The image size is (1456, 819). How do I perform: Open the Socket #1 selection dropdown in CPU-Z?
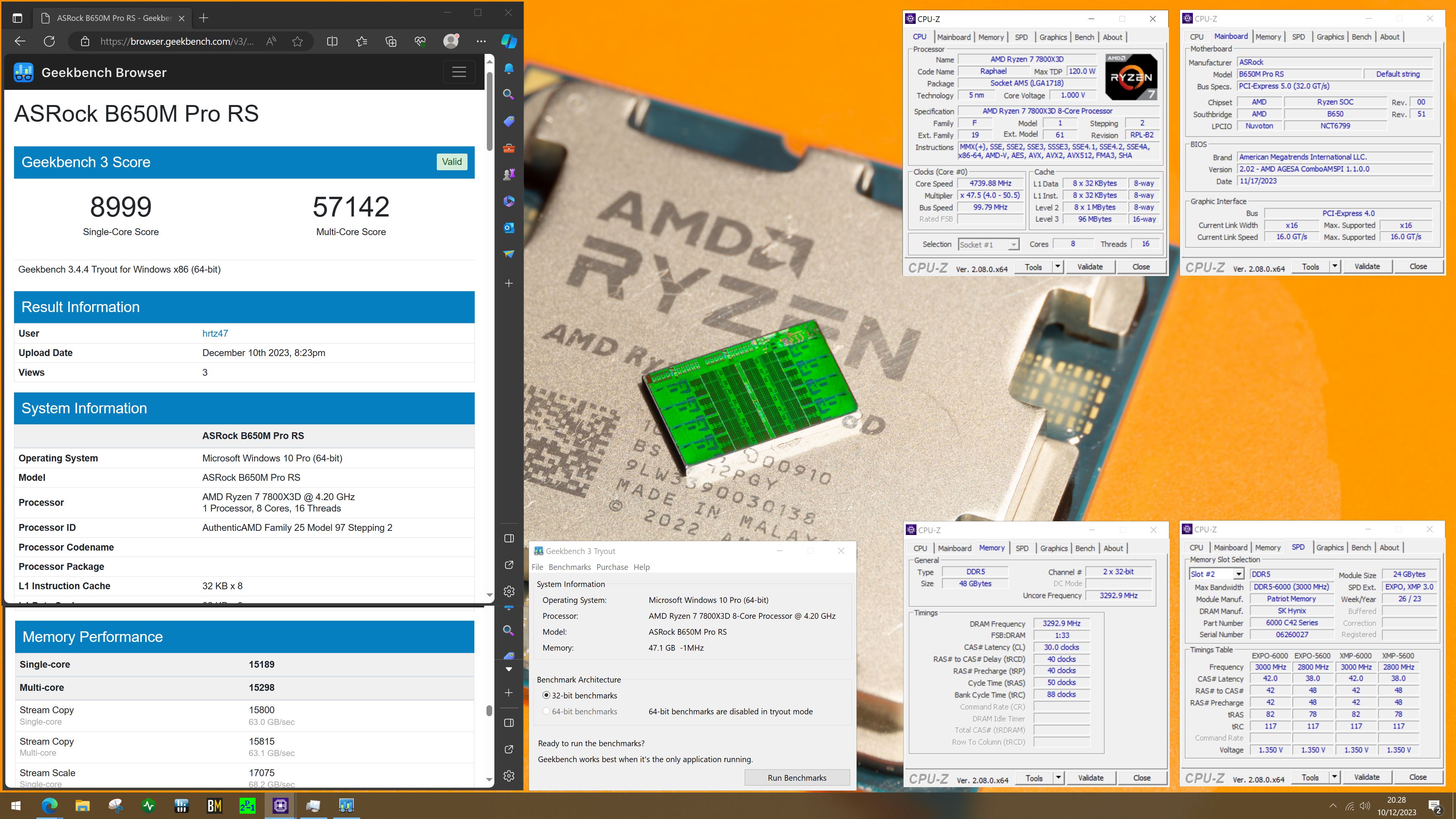[1014, 245]
